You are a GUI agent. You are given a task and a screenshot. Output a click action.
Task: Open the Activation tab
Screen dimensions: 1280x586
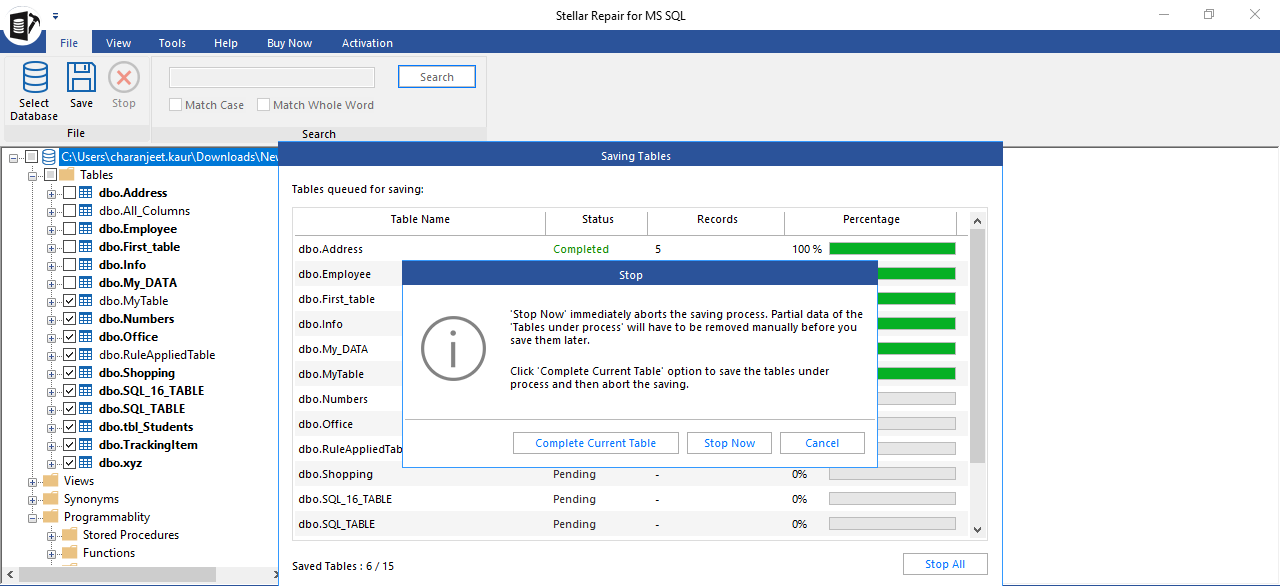tap(367, 43)
